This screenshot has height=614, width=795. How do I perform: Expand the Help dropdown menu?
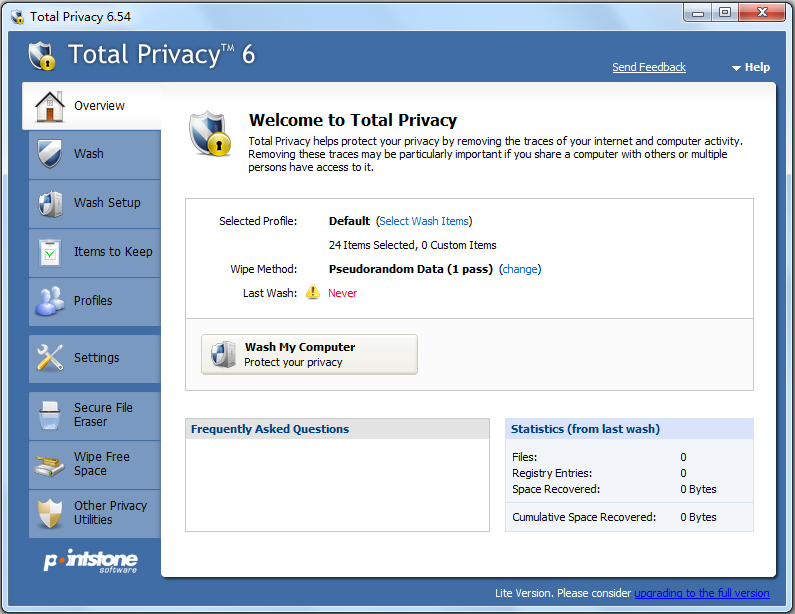point(751,67)
